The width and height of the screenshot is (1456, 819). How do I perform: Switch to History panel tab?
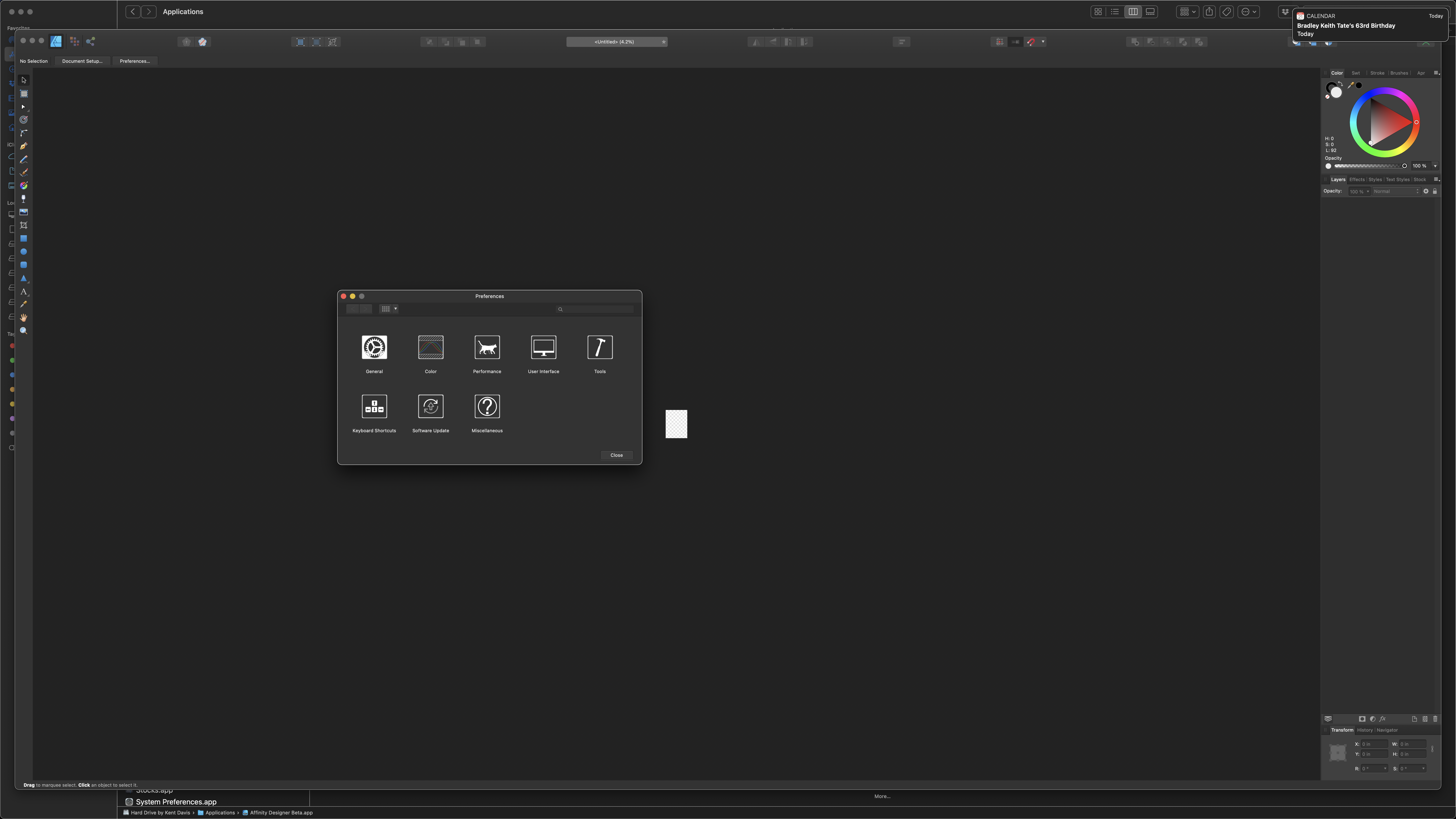pyautogui.click(x=1365, y=730)
